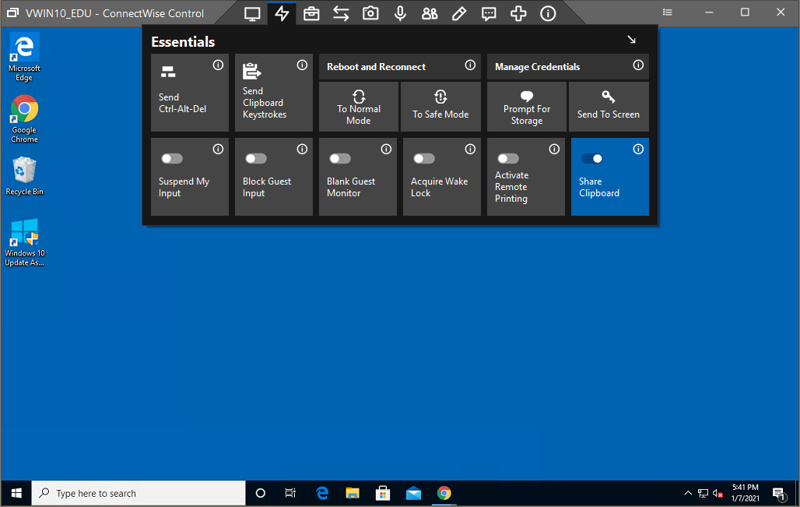Open the Helper plus icon menu
Screen dimensions: 800x507
518,14
